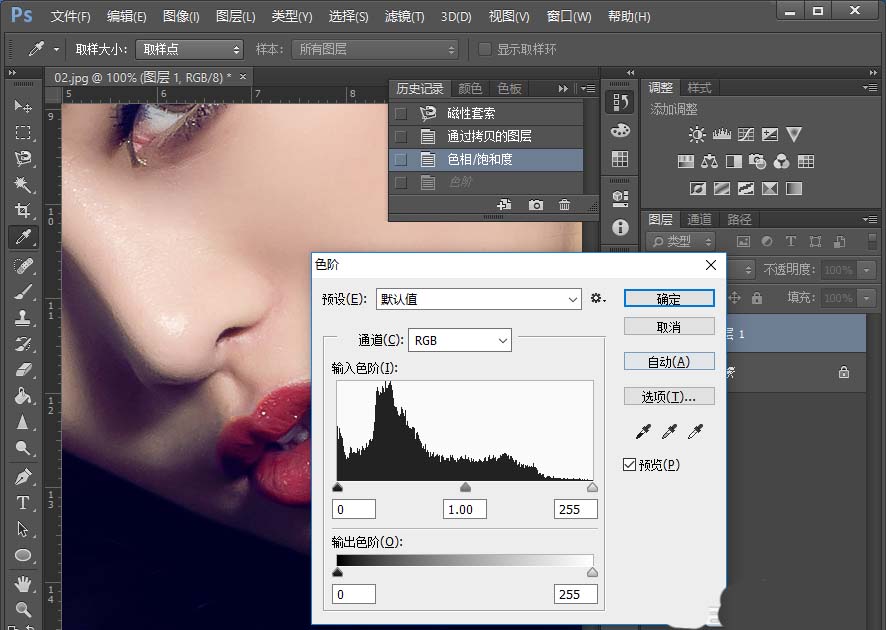Click the OK button in Levels dialog

pos(668,299)
